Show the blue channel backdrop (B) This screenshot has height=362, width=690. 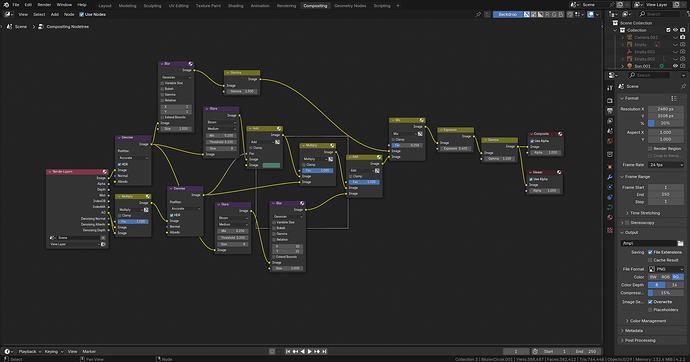[561, 15]
